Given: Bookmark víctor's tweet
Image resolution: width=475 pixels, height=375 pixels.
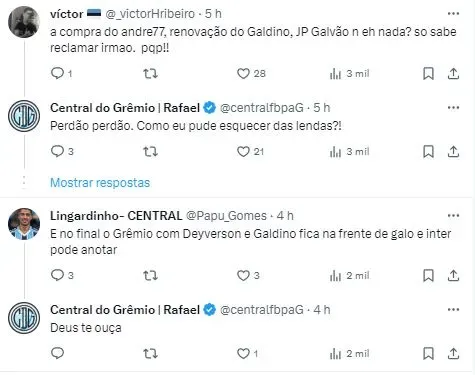Looking at the screenshot, I should click(428, 74).
